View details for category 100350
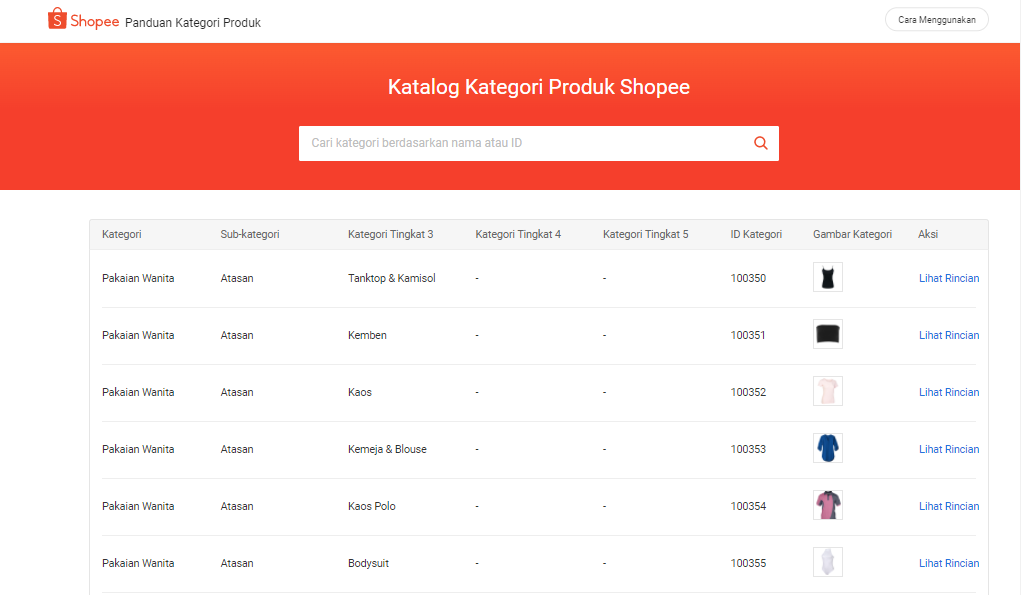Image resolution: width=1021 pixels, height=595 pixels. [949, 278]
